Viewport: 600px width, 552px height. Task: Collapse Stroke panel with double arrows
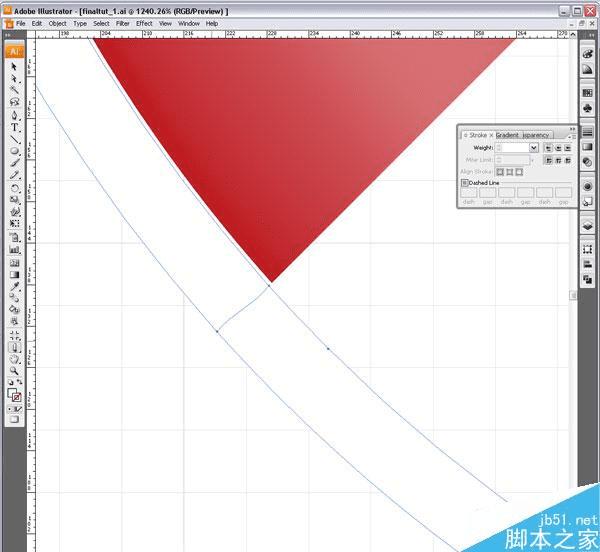coord(572,129)
